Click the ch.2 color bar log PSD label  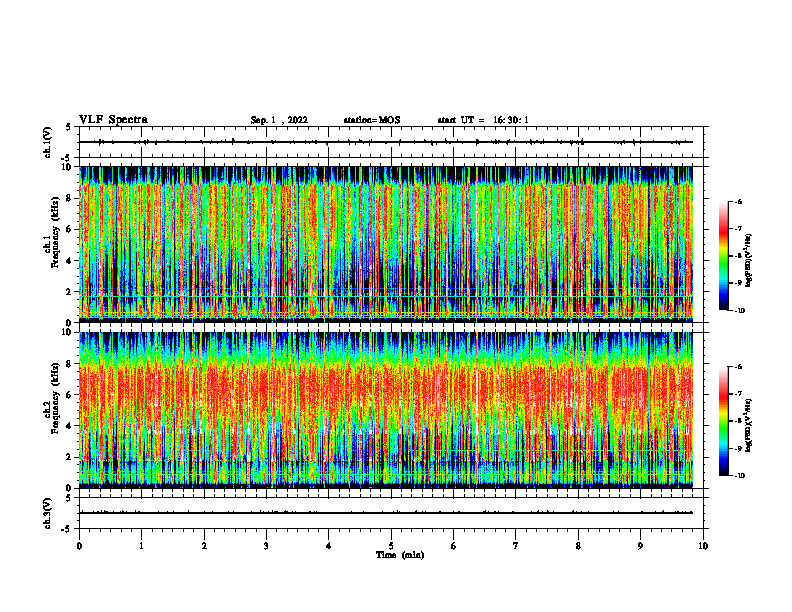coord(749,426)
